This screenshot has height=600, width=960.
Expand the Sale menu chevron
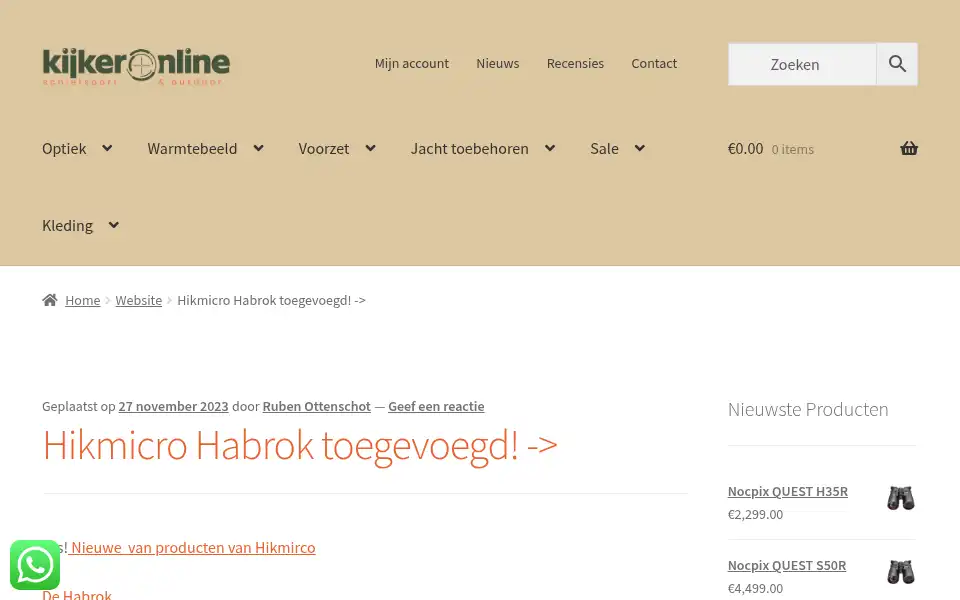tap(640, 148)
